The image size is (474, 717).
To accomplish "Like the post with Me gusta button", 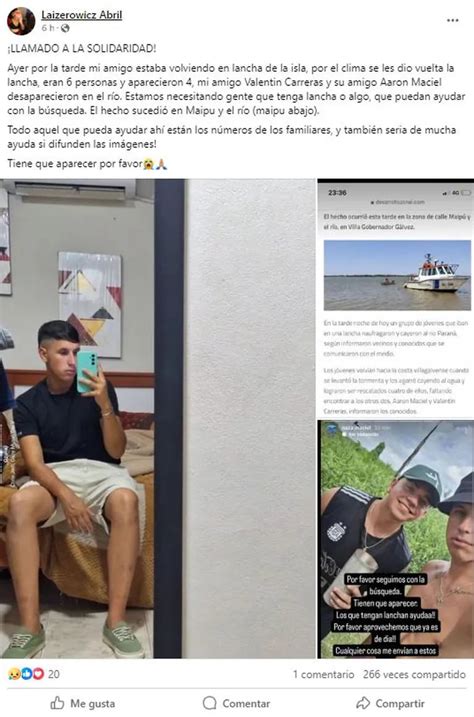I will (82, 703).
